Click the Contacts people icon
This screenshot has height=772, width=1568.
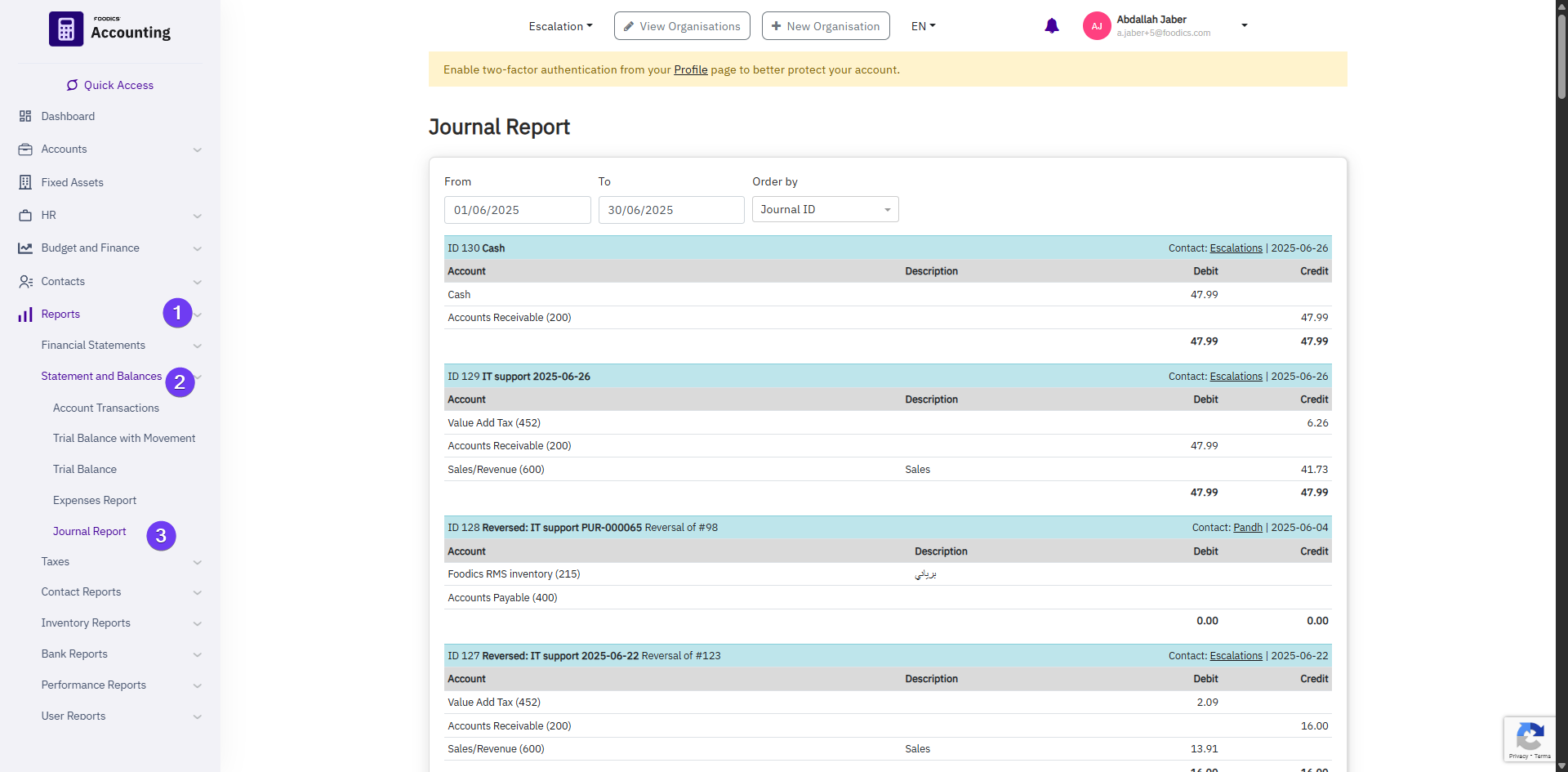point(25,281)
